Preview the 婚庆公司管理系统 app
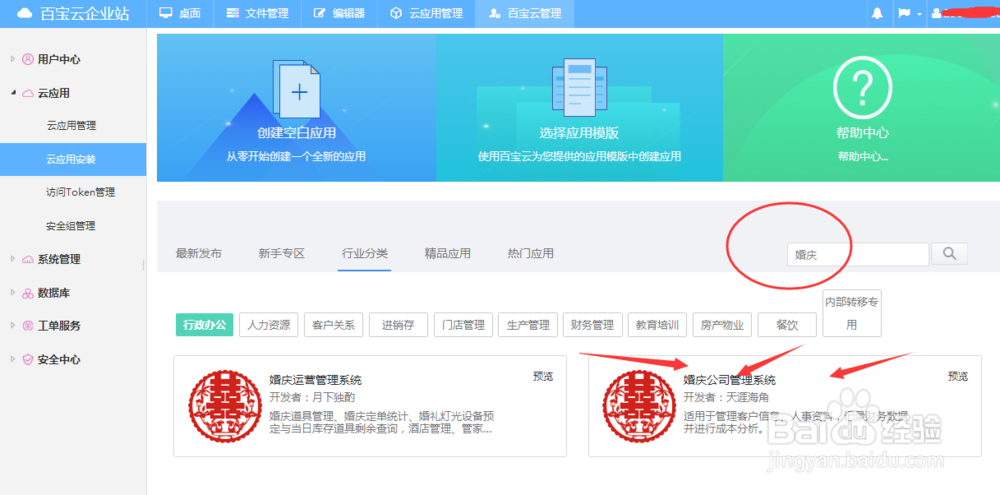This screenshot has height=495, width=1000. (x=958, y=376)
